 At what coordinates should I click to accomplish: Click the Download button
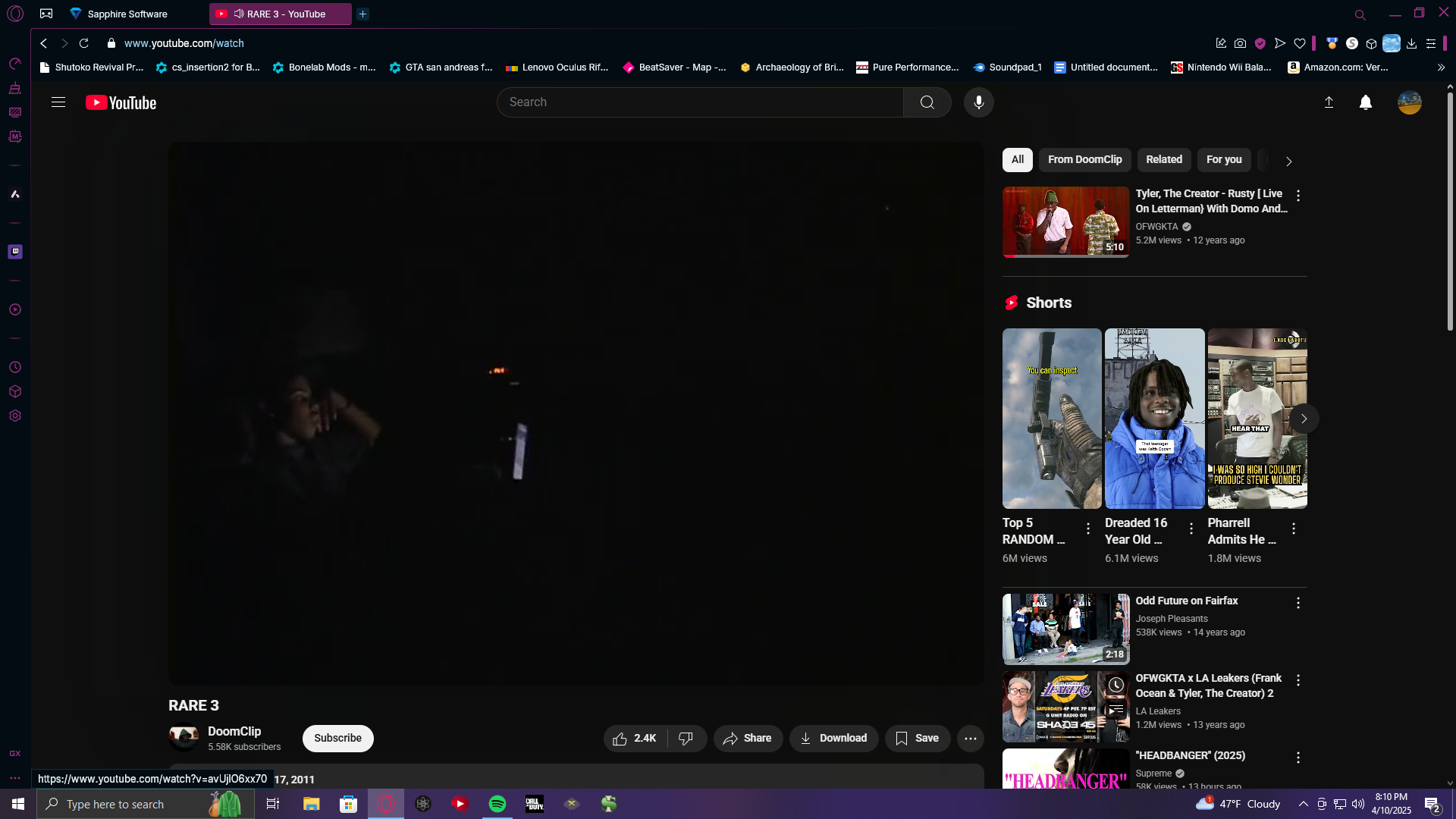[833, 738]
